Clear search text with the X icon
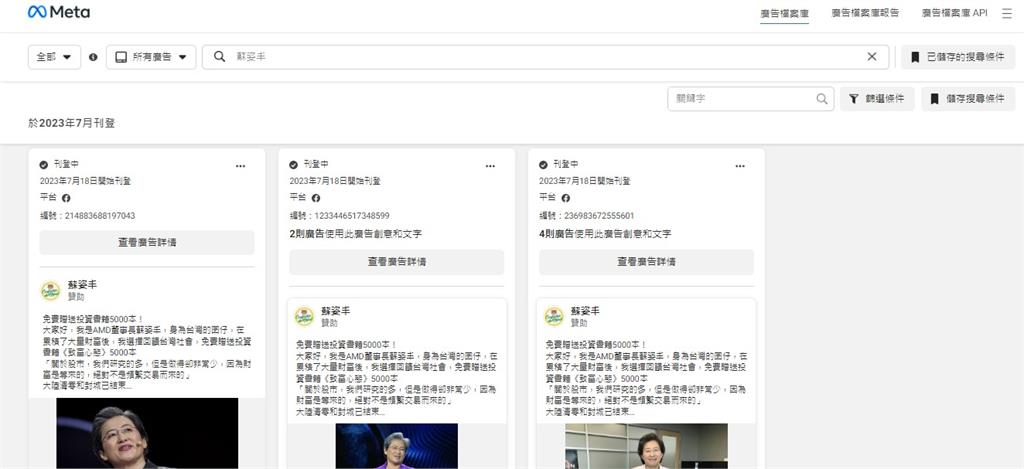 click(872, 57)
